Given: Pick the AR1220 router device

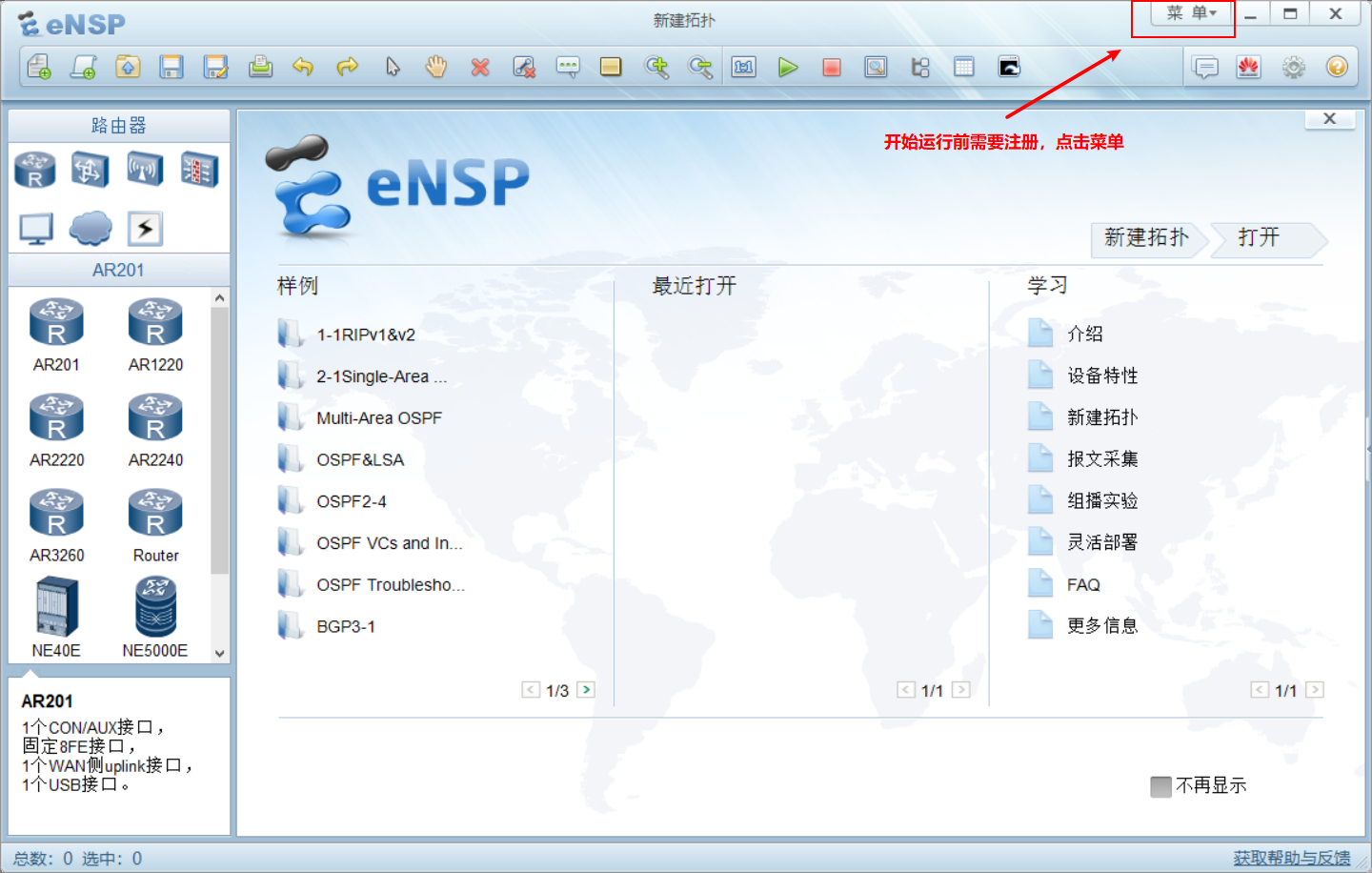Looking at the screenshot, I should [155, 335].
